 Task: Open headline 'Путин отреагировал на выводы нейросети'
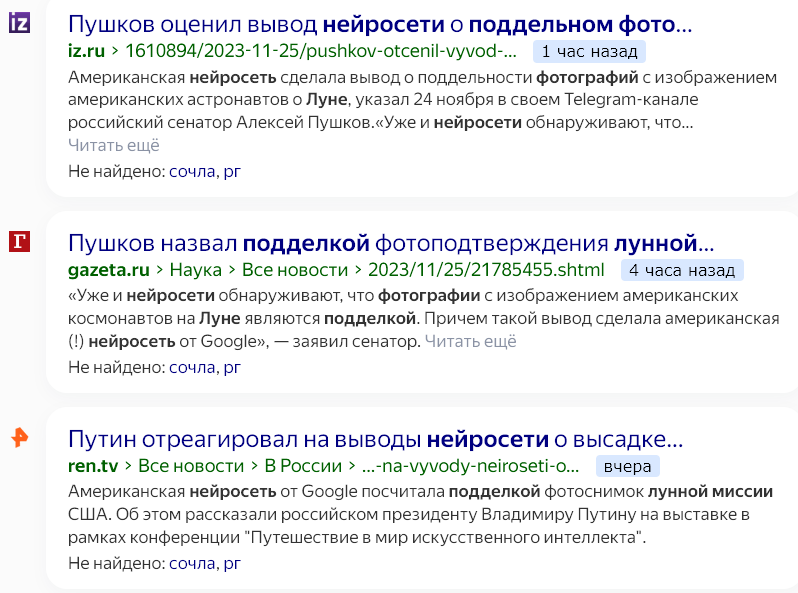coord(376,439)
